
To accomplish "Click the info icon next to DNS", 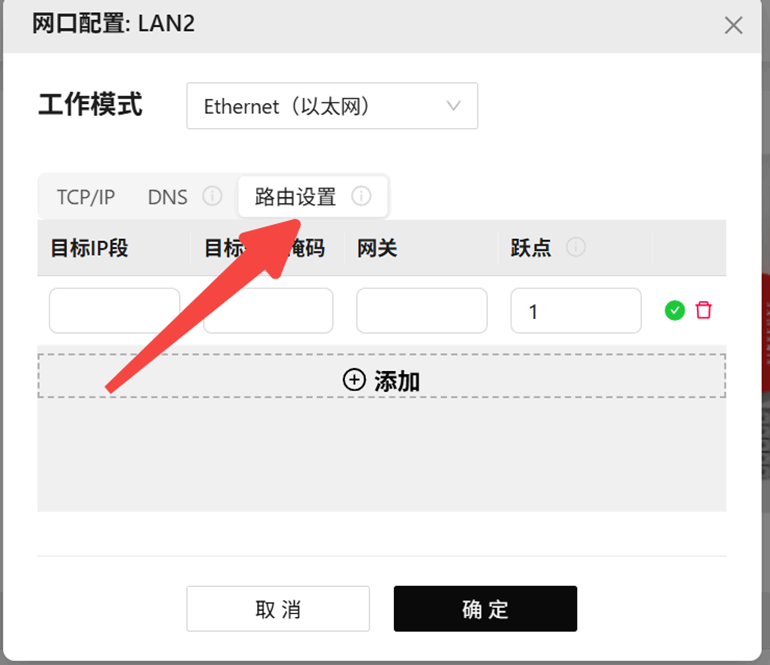I will point(212,196).
